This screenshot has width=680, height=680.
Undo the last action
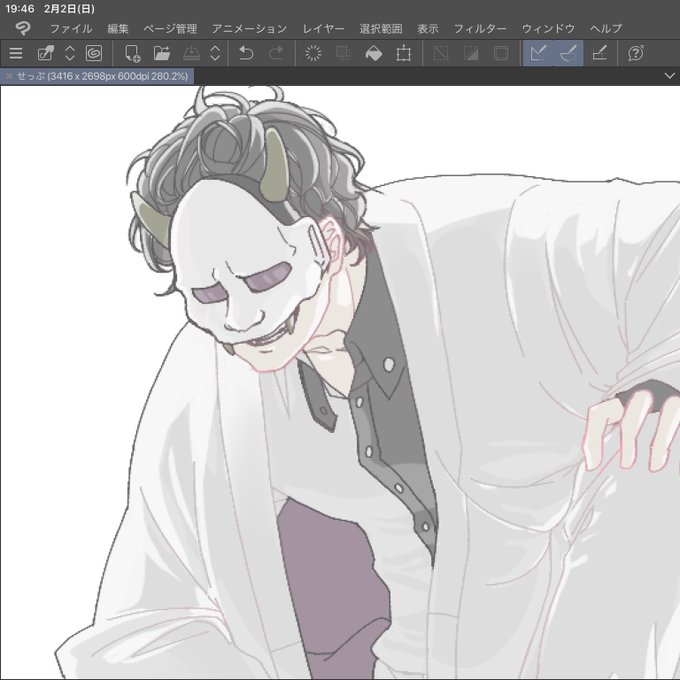[246, 53]
